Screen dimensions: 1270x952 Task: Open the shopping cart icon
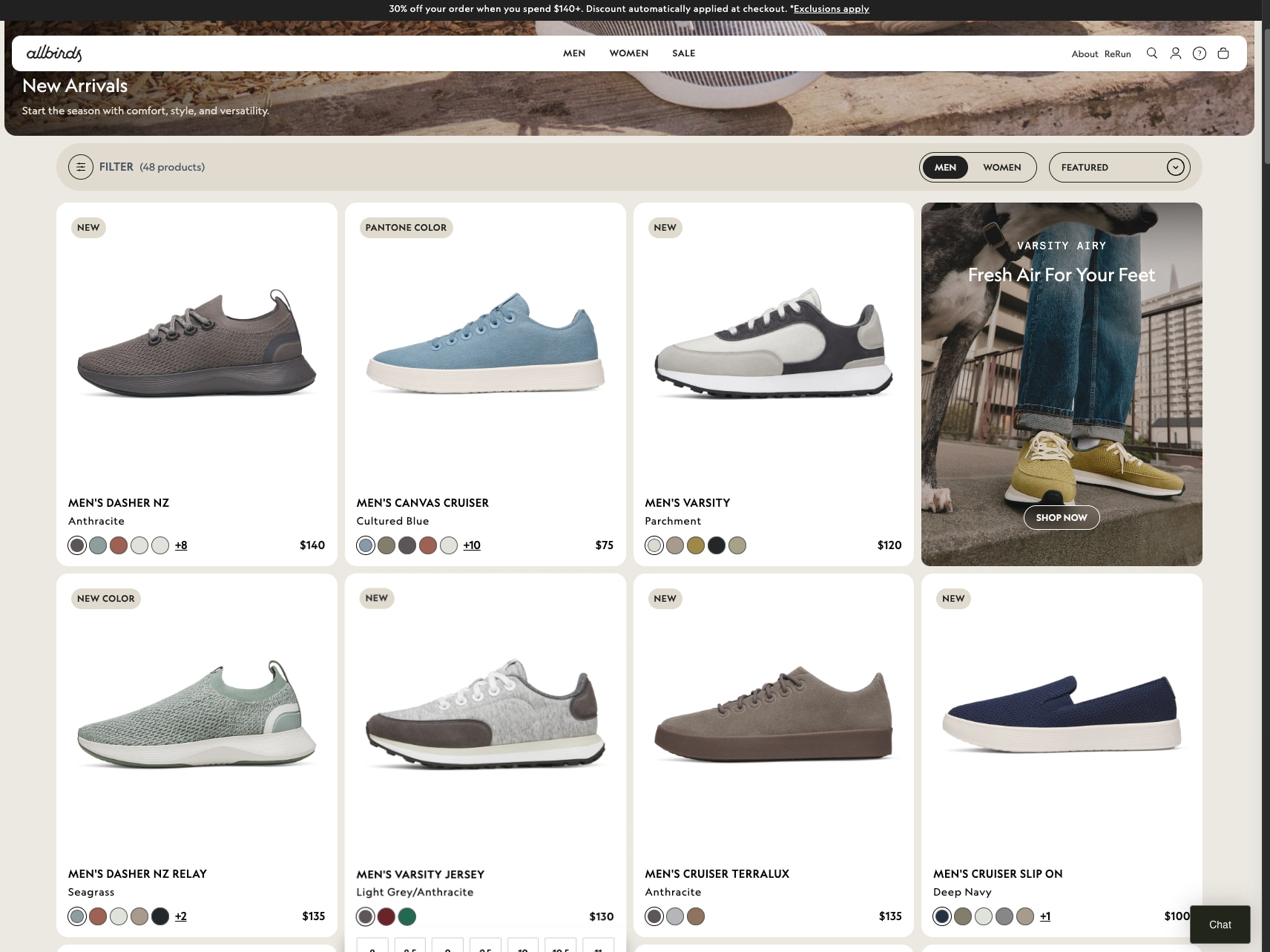click(x=1223, y=53)
